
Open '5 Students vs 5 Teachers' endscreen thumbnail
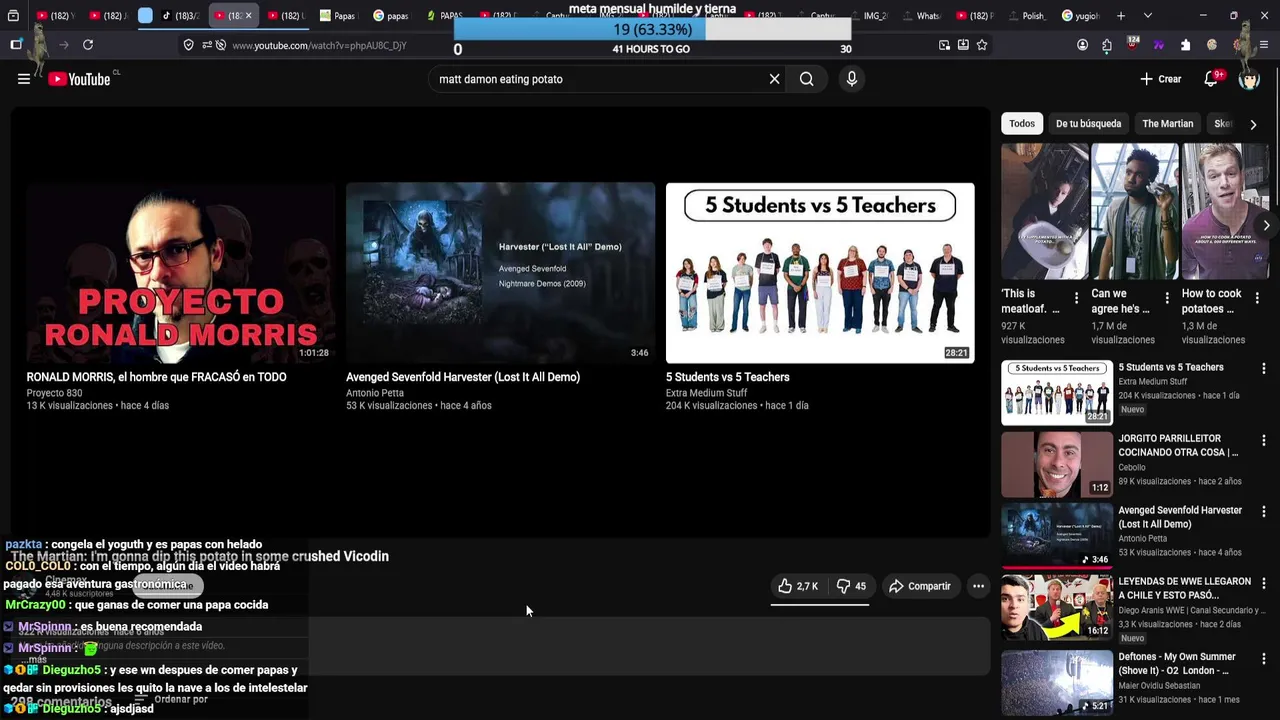[820, 272]
